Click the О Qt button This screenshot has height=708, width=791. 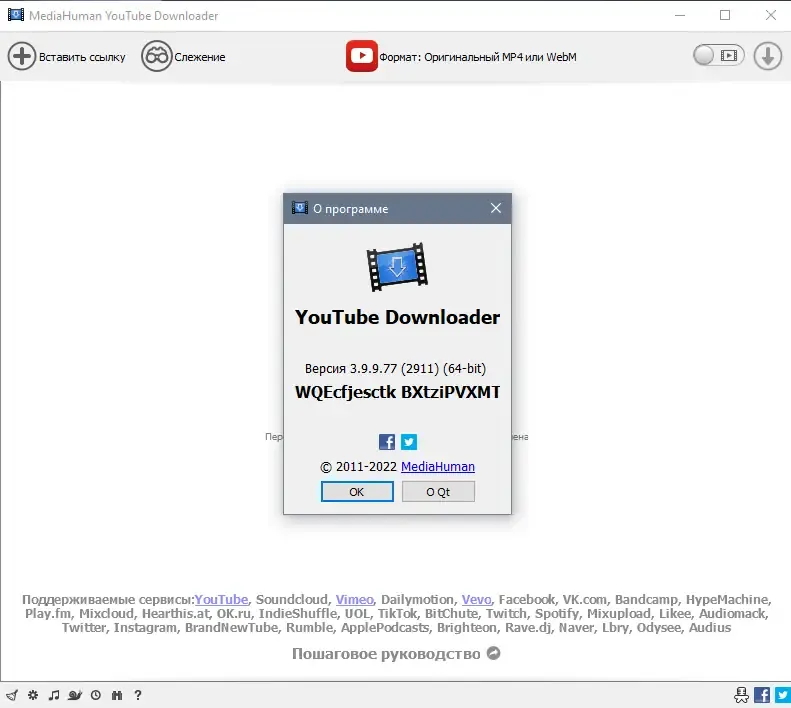(438, 492)
